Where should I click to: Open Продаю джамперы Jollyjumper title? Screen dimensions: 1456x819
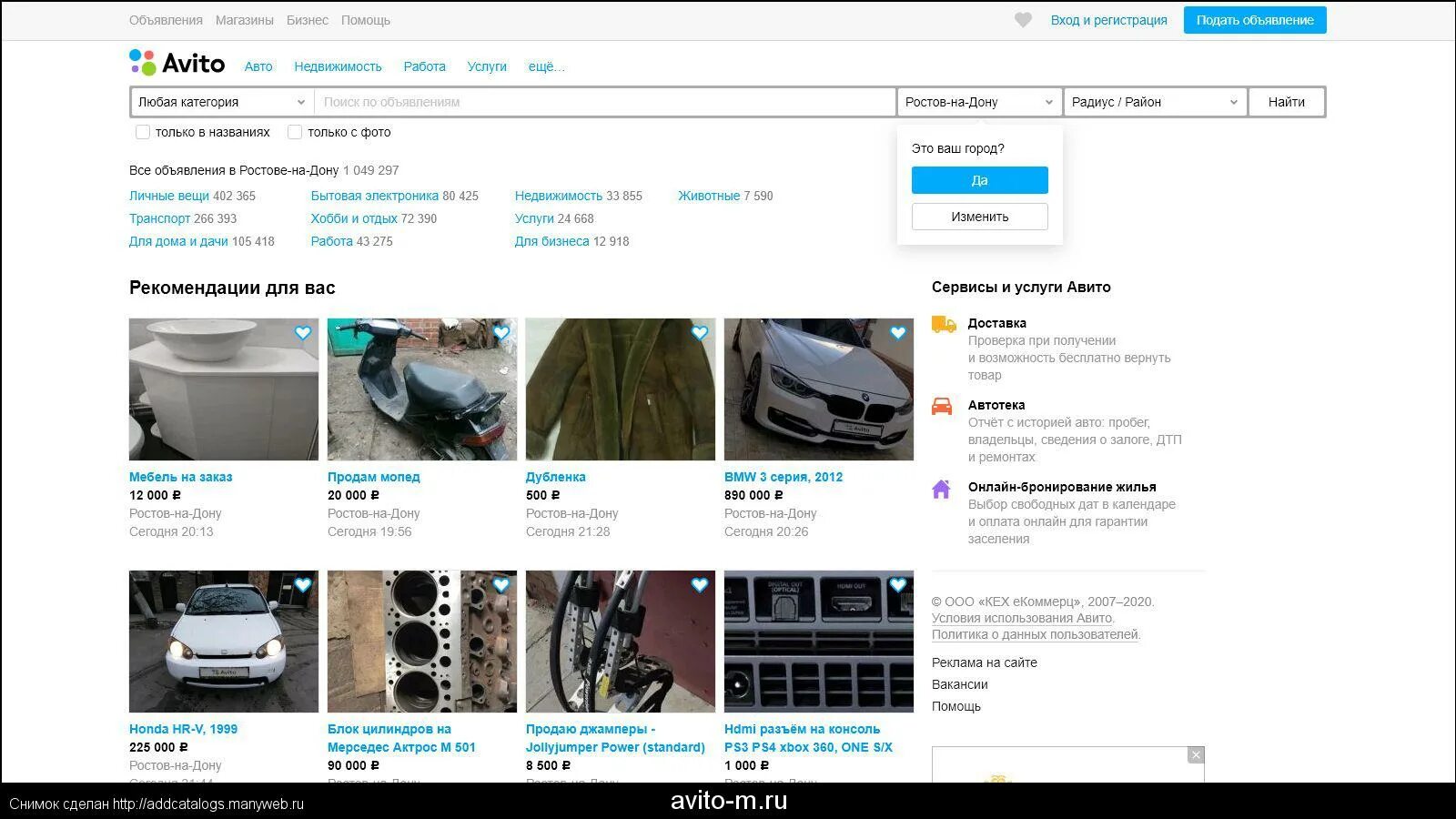(x=615, y=738)
